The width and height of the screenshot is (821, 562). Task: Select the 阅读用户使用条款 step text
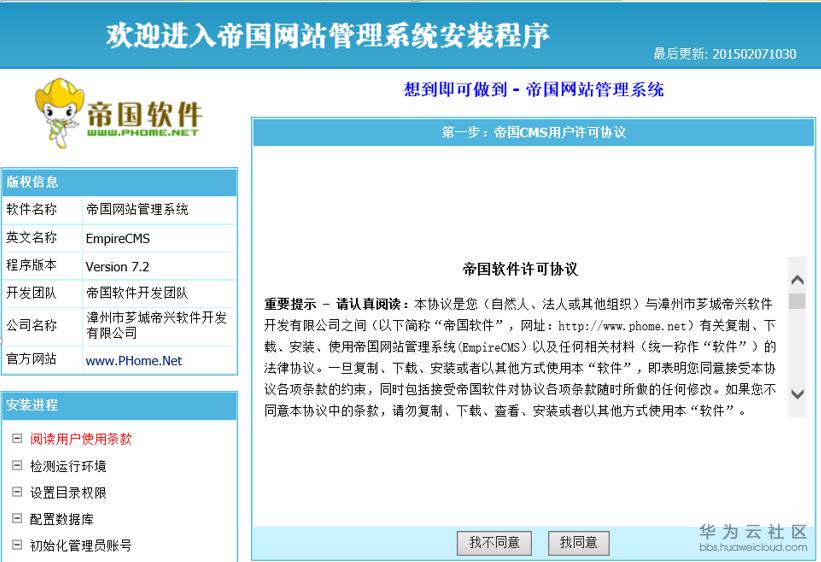point(81,439)
